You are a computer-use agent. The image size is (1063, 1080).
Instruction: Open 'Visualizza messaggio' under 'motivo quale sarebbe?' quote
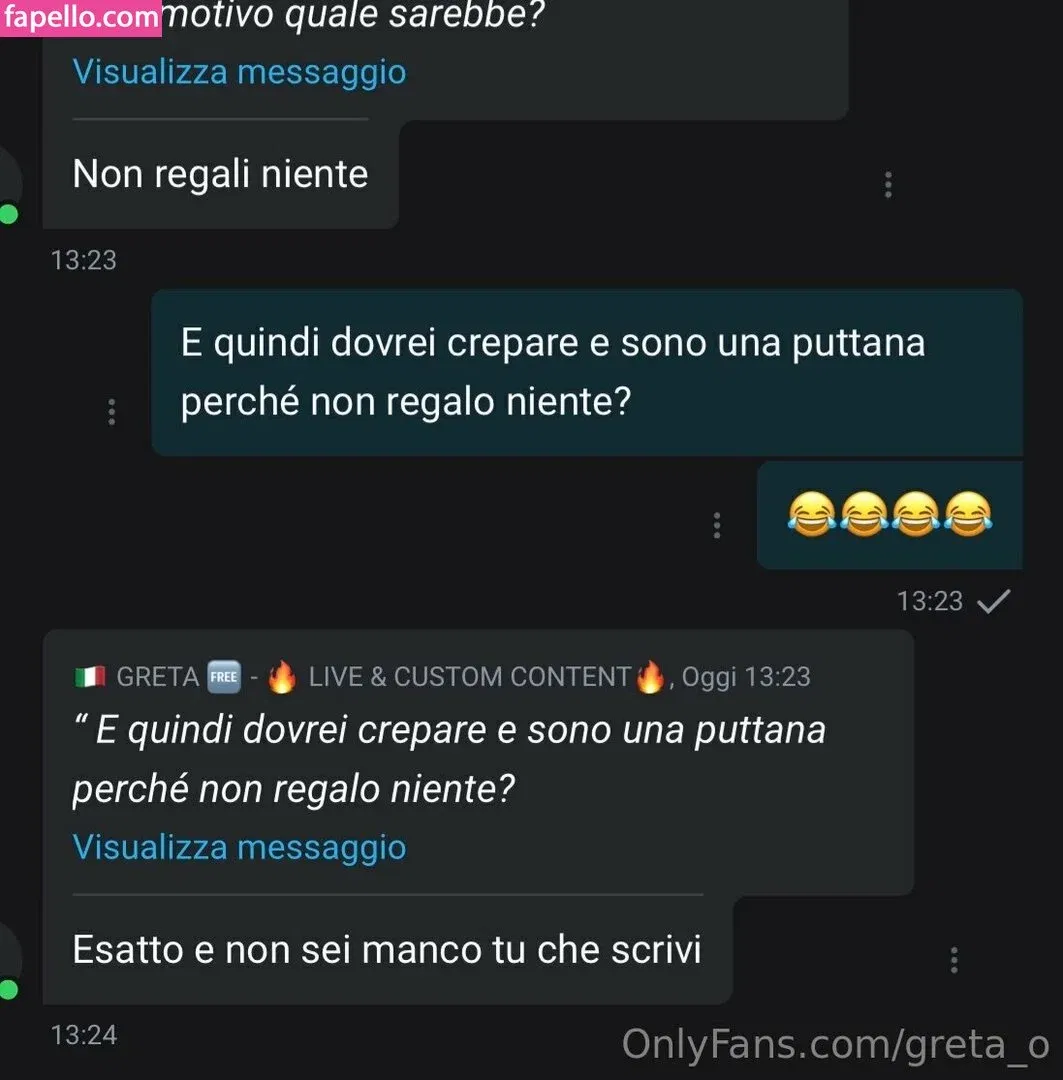(x=239, y=72)
